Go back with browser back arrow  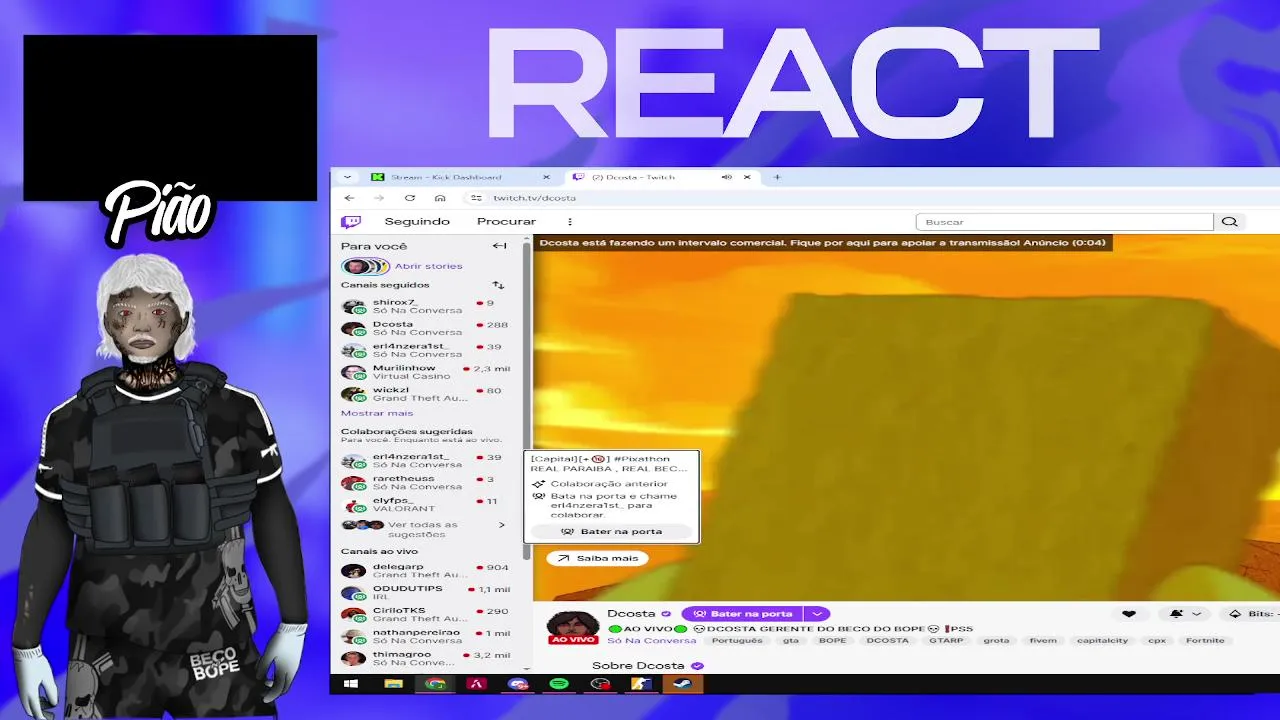349,198
